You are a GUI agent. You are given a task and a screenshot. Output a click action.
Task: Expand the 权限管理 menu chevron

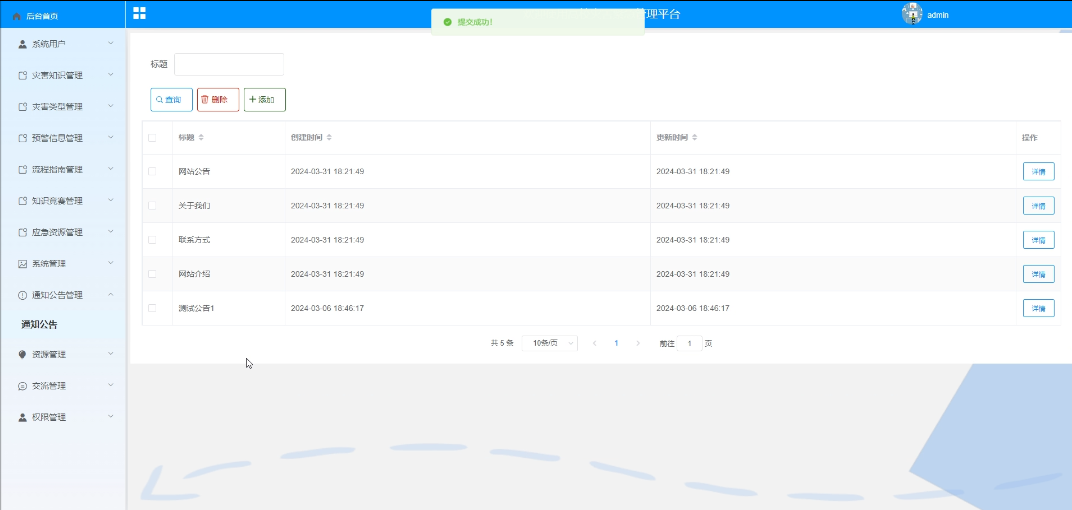pos(111,416)
